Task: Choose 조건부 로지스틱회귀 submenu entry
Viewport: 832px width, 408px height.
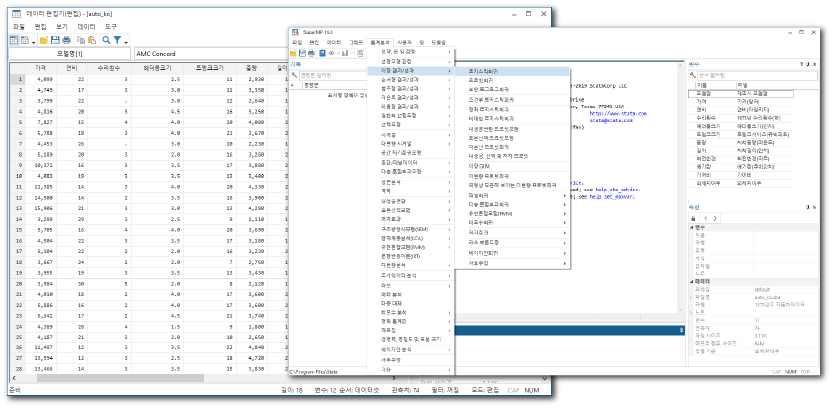Action: [x=513, y=99]
